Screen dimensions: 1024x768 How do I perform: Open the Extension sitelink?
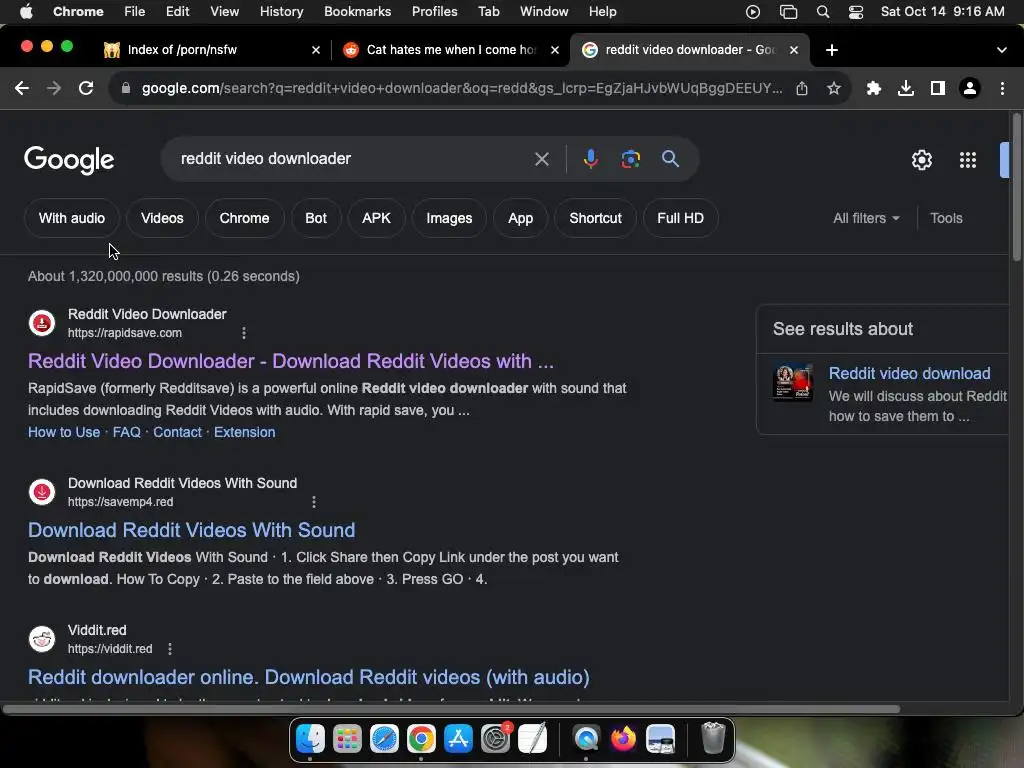point(244,432)
